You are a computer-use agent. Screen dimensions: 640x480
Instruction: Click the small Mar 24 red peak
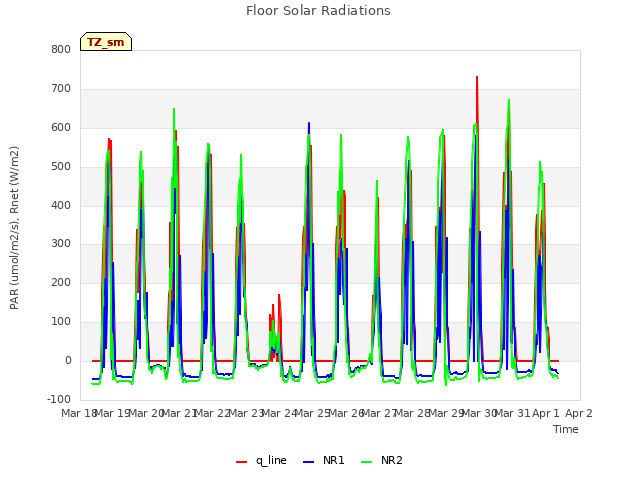point(279,296)
